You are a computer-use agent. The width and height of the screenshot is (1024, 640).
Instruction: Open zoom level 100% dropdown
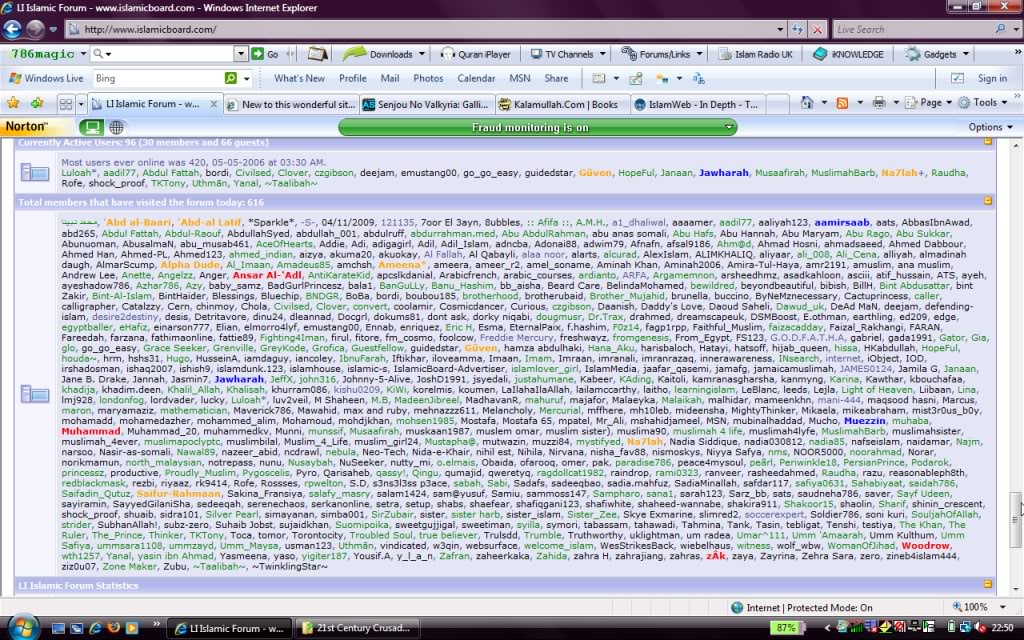pos(1002,607)
